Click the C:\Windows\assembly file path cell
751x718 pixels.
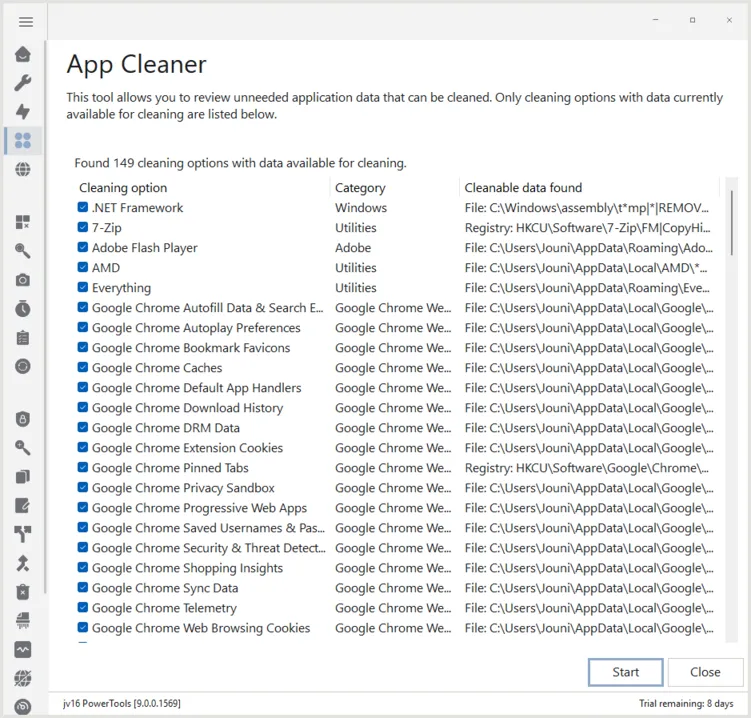pyautogui.click(x=587, y=207)
